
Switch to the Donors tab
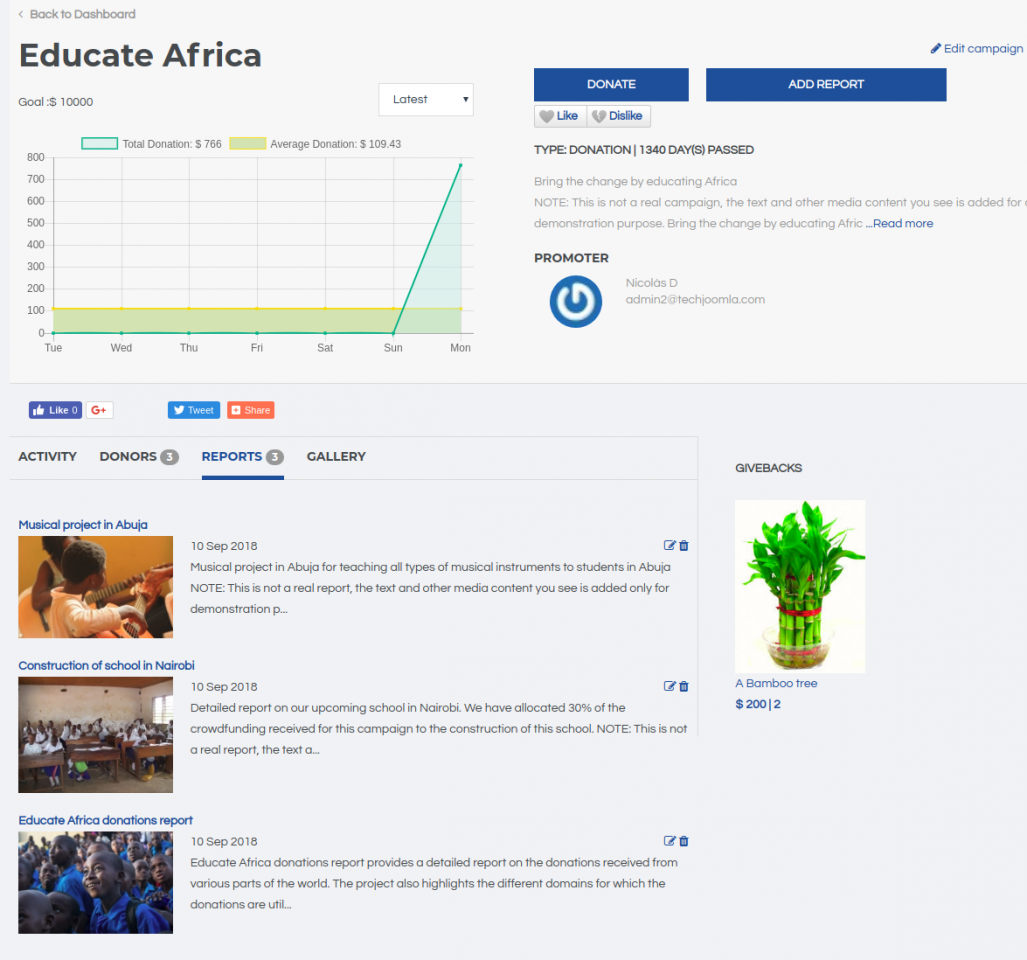point(138,457)
